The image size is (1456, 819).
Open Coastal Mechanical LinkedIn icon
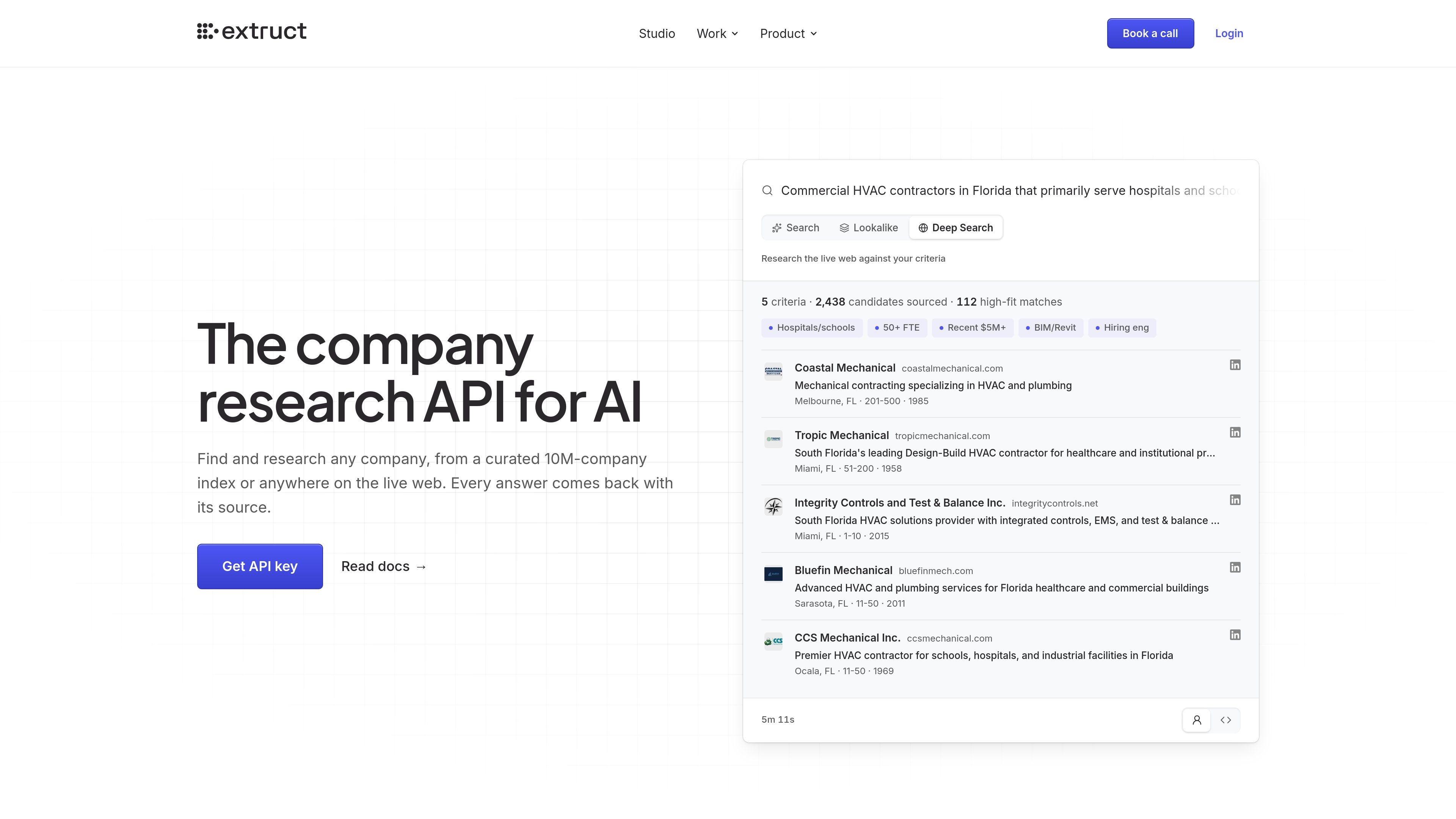pos(1235,365)
